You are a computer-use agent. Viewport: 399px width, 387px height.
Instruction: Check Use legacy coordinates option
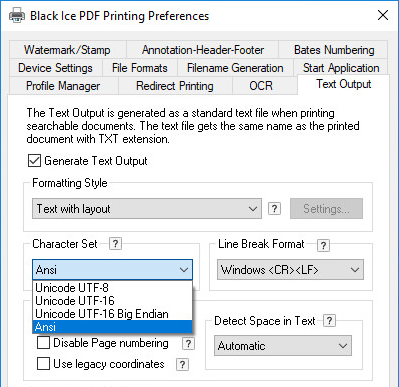click(43, 364)
